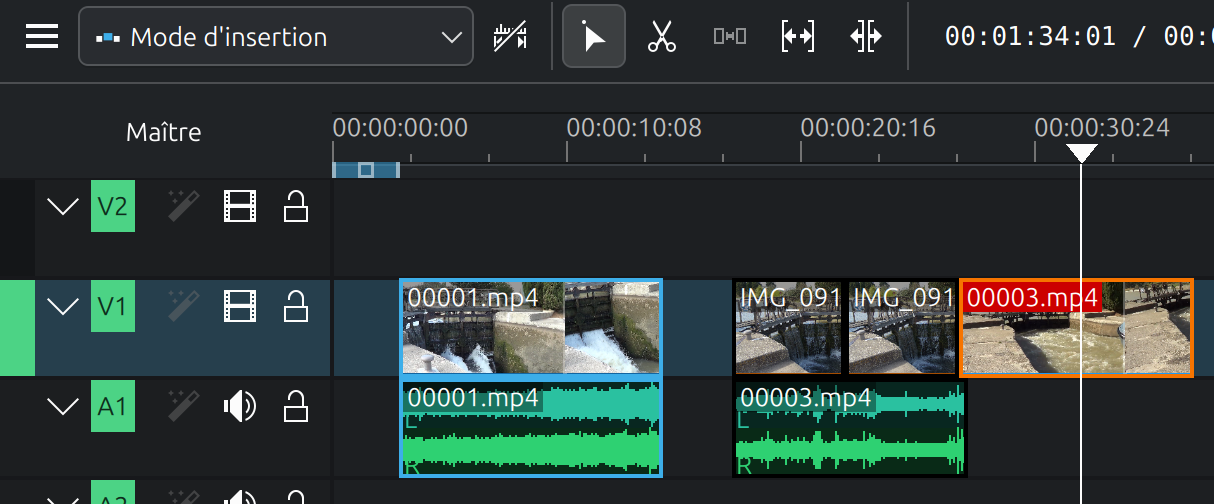
Task: Mute the A1 audio track
Action: coord(240,406)
